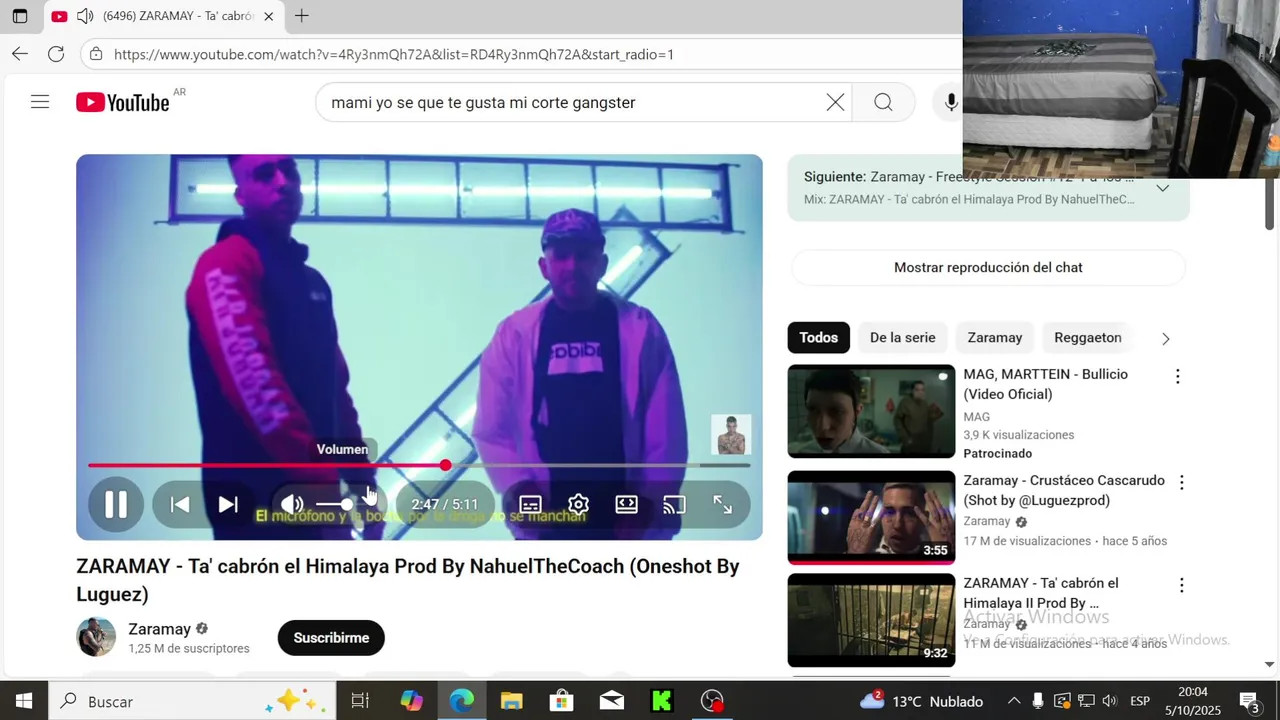The image size is (1280, 720).
Task: Open Copilot from the taskbar
Action: (411, 701)
